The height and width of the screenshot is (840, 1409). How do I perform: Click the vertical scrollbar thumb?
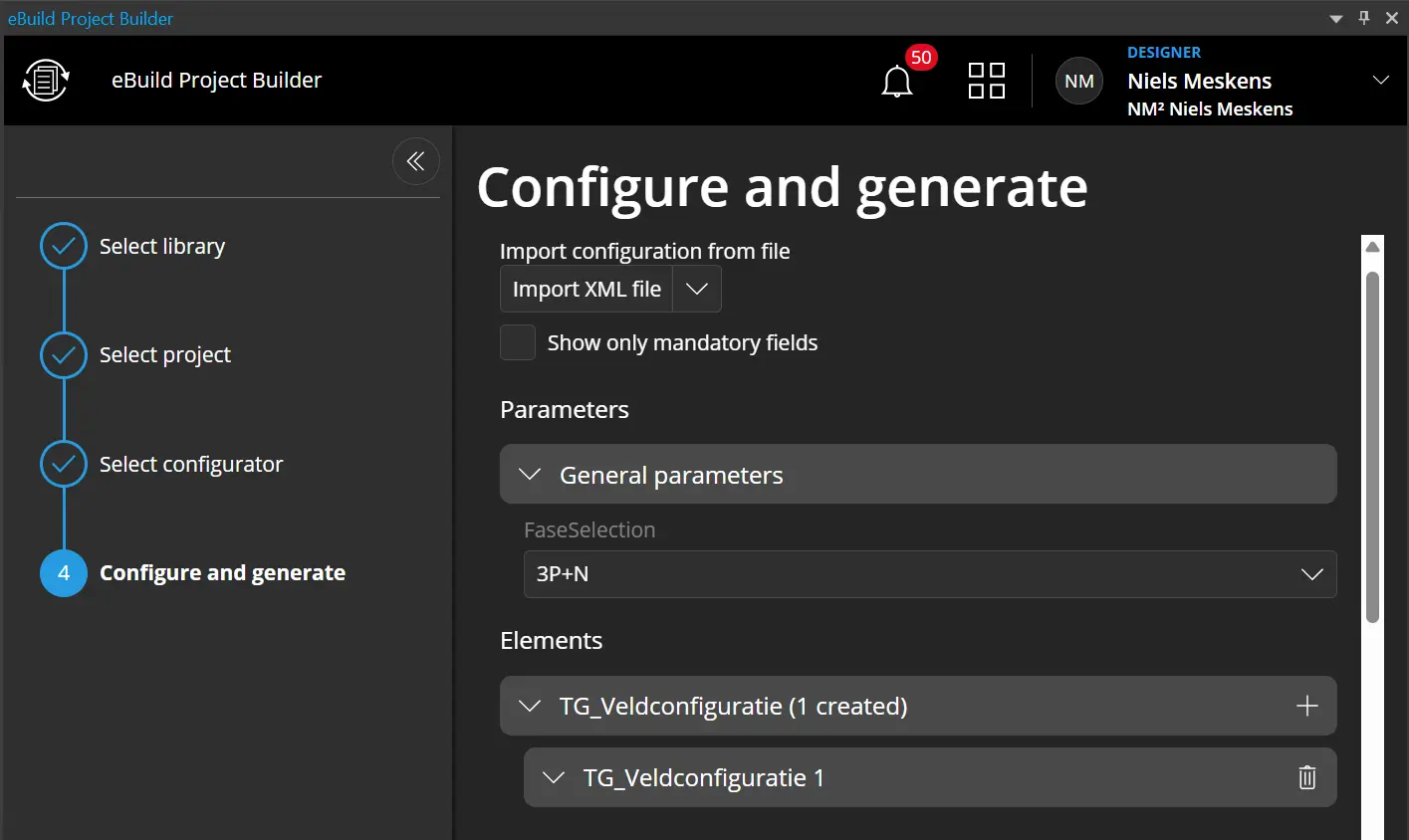click(x=1372, y=447)
